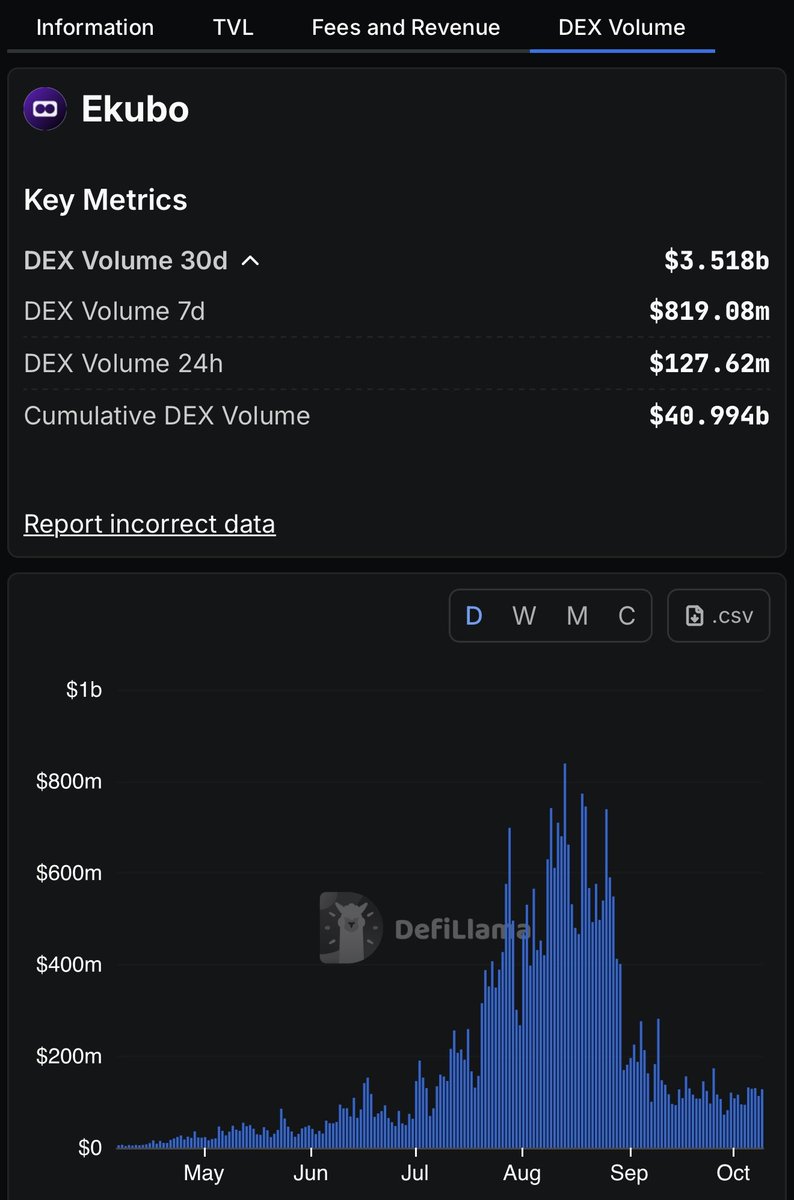Switch chart to C cumulative view

click(x=627, y=615)
